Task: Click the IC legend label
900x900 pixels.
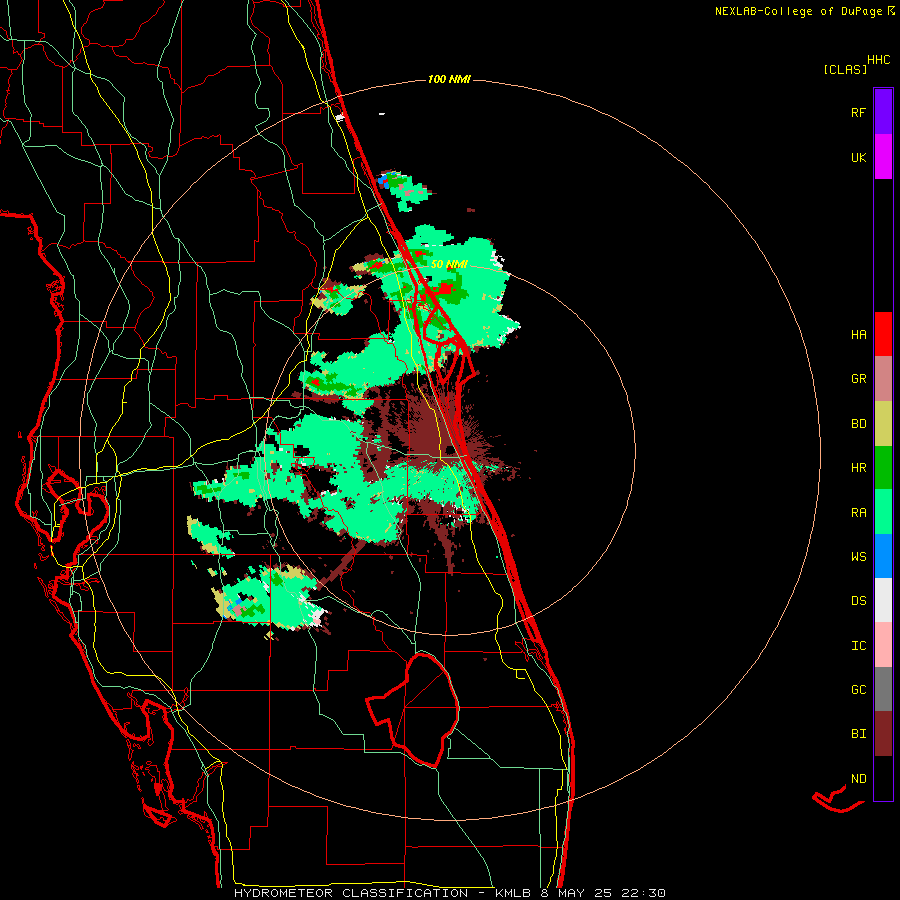Action: pos(858,646)
